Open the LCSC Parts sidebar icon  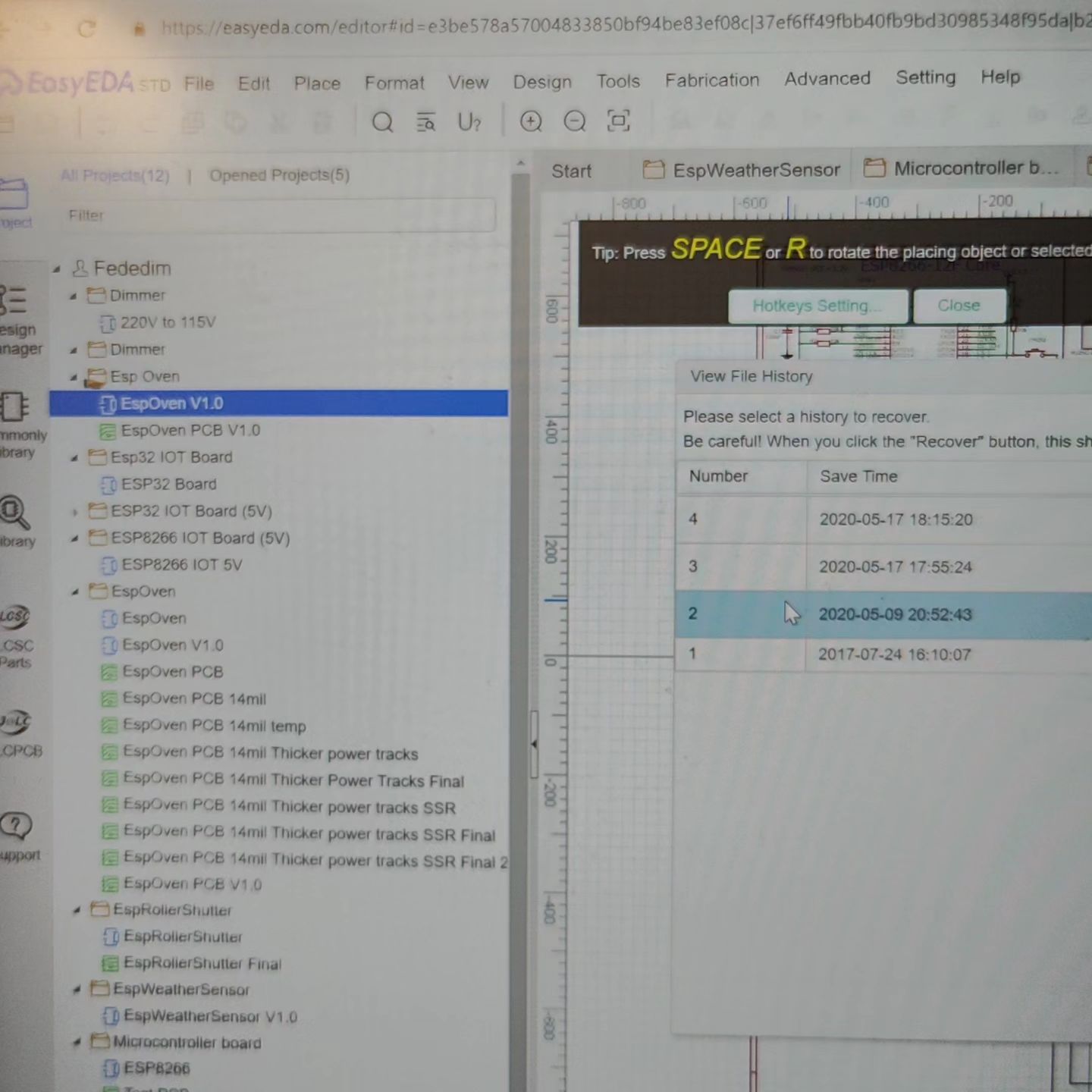point(15,636)
